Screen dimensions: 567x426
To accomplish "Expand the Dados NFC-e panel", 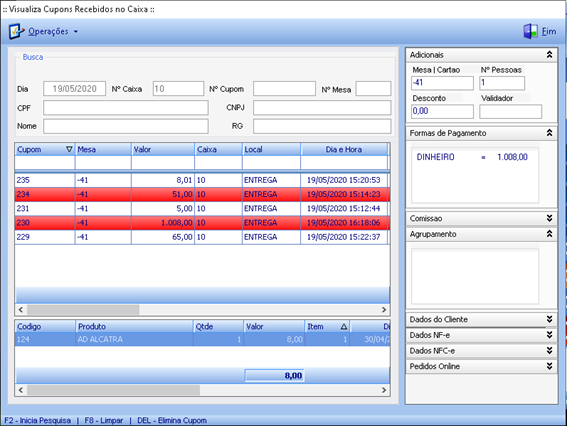I will click(549, 350).
